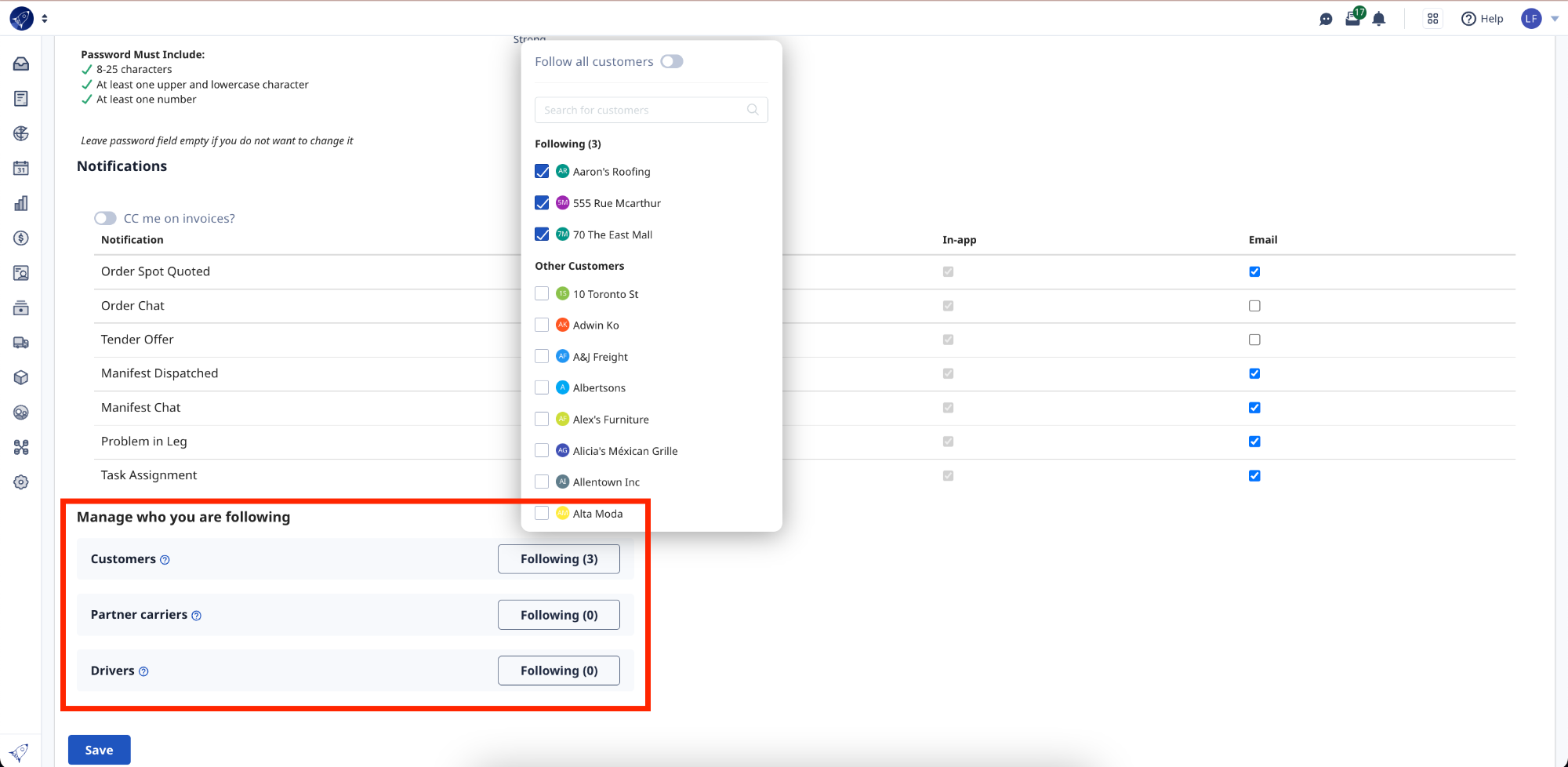
Task: Open the apps grid icon
Action: click(x=1433, y=19)
